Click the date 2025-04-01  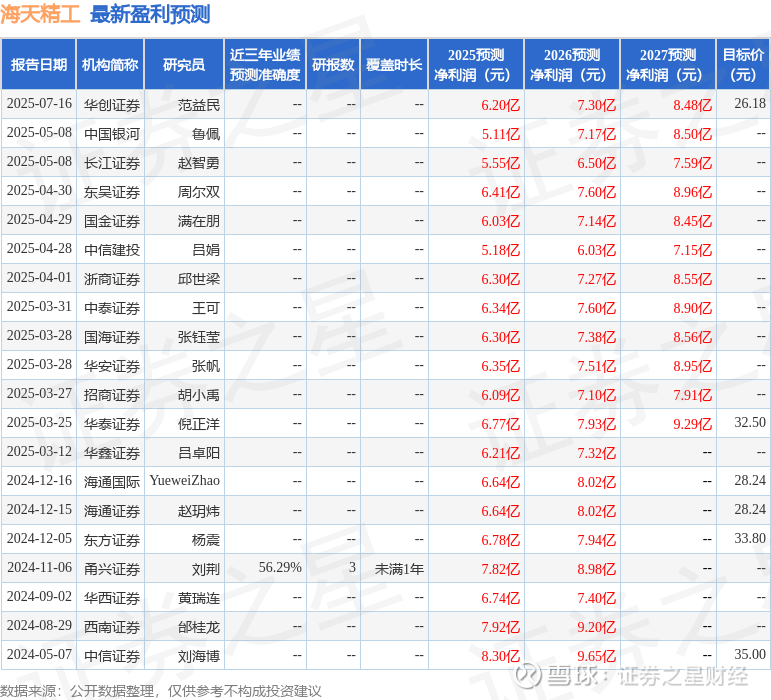click(39, 278)
